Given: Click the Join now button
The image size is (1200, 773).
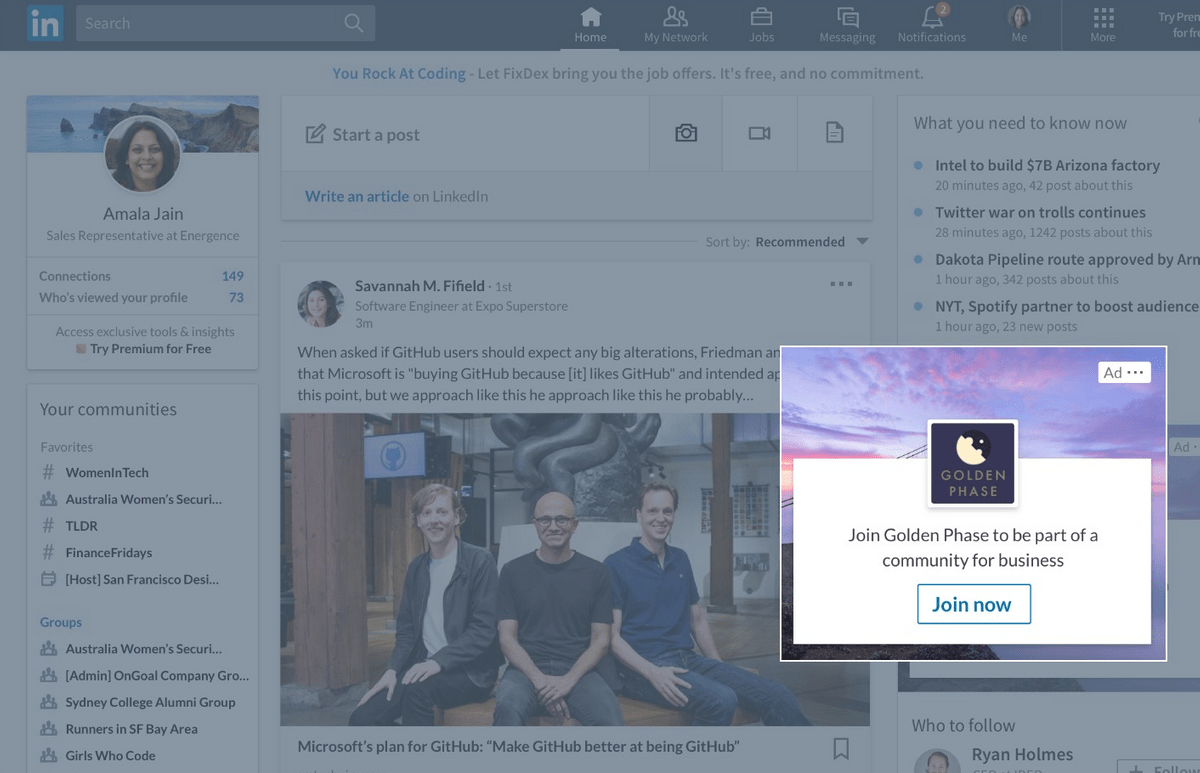Looking at the screenshot, I should tap(974, 604).
